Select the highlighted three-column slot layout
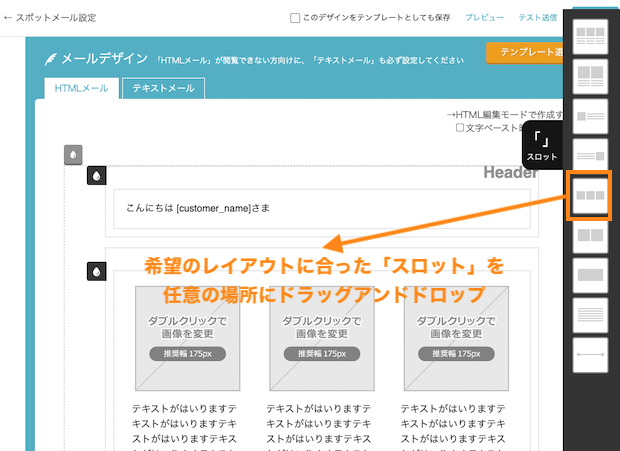 tap(592, 196)
